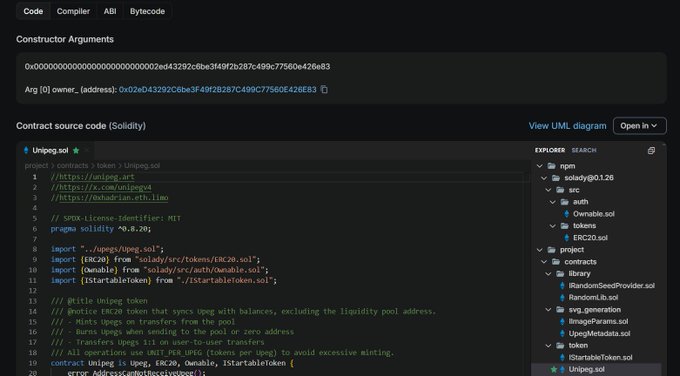Open UpegMetadata.sol in the file tree

click(x=599, y=333)
